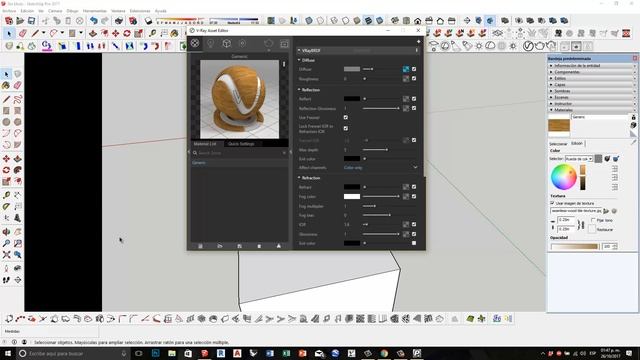The height and width of the screenshot is (360, 640).
Task: Click the create material icon in tray
Action: [633, 125]
